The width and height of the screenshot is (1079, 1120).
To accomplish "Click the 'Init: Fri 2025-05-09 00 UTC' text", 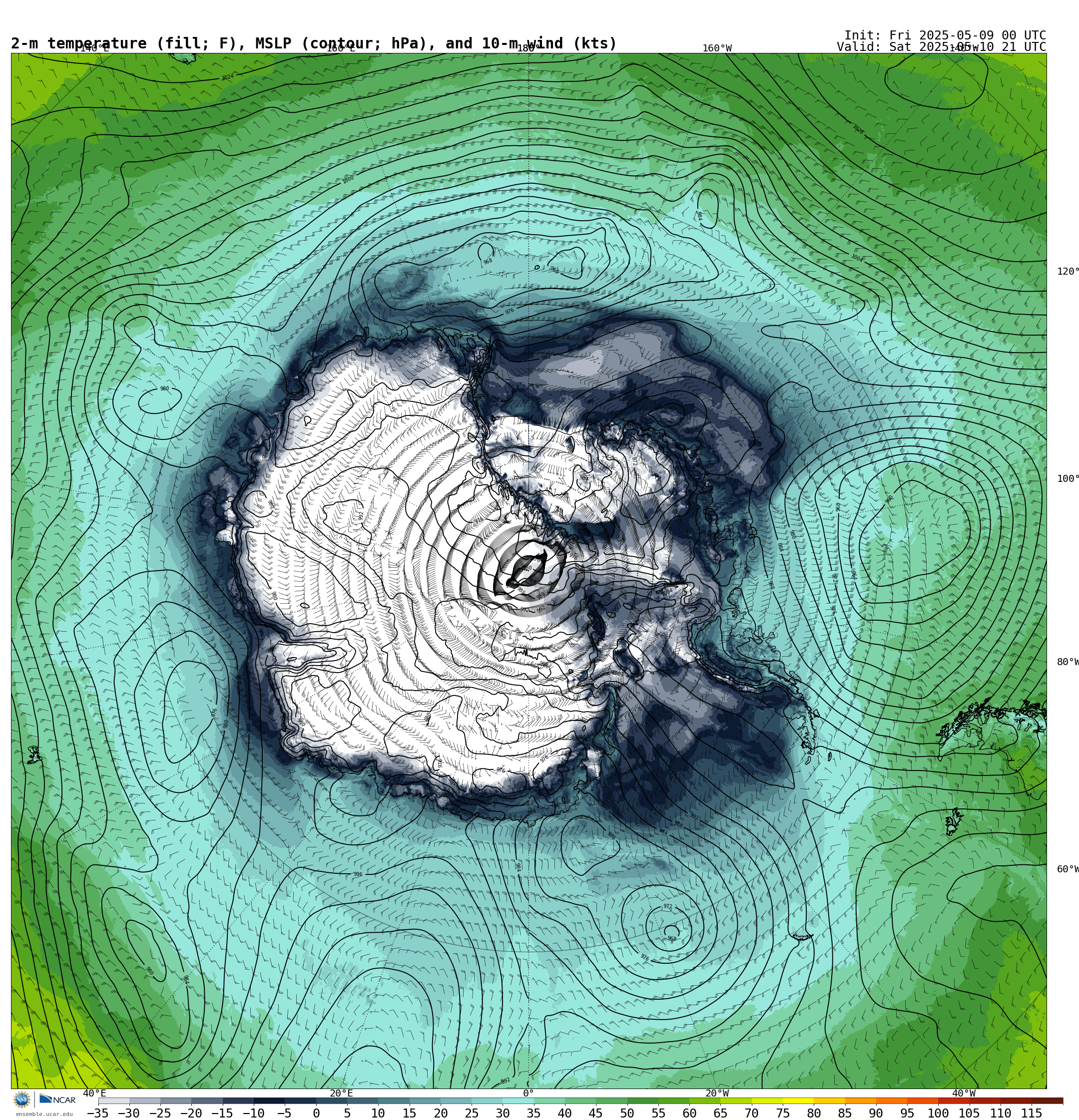I will tap(945, 35).
